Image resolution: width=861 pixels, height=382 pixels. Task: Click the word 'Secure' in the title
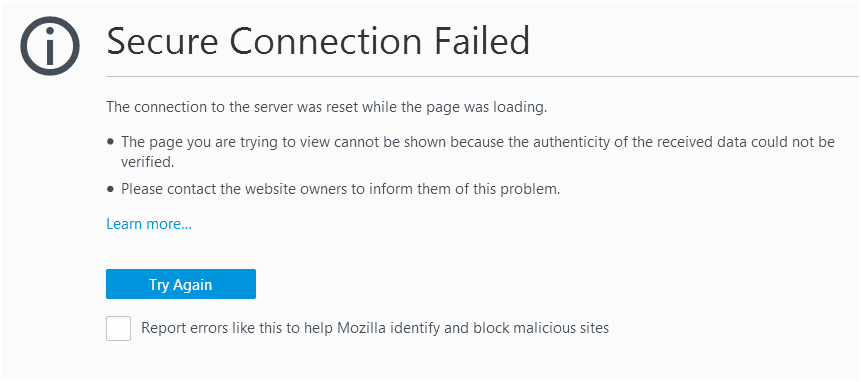point(162,41)
